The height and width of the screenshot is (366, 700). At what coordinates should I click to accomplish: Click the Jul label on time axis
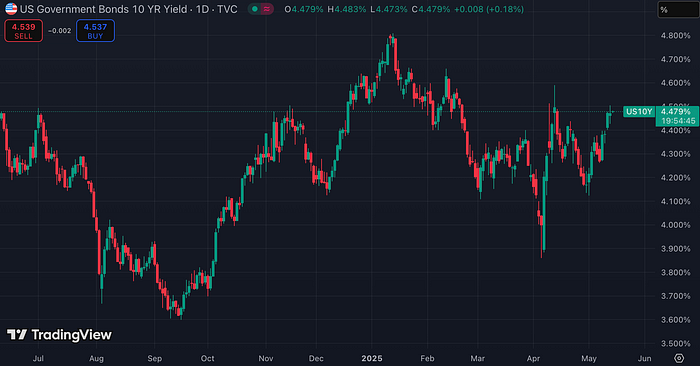click(38, 358)
